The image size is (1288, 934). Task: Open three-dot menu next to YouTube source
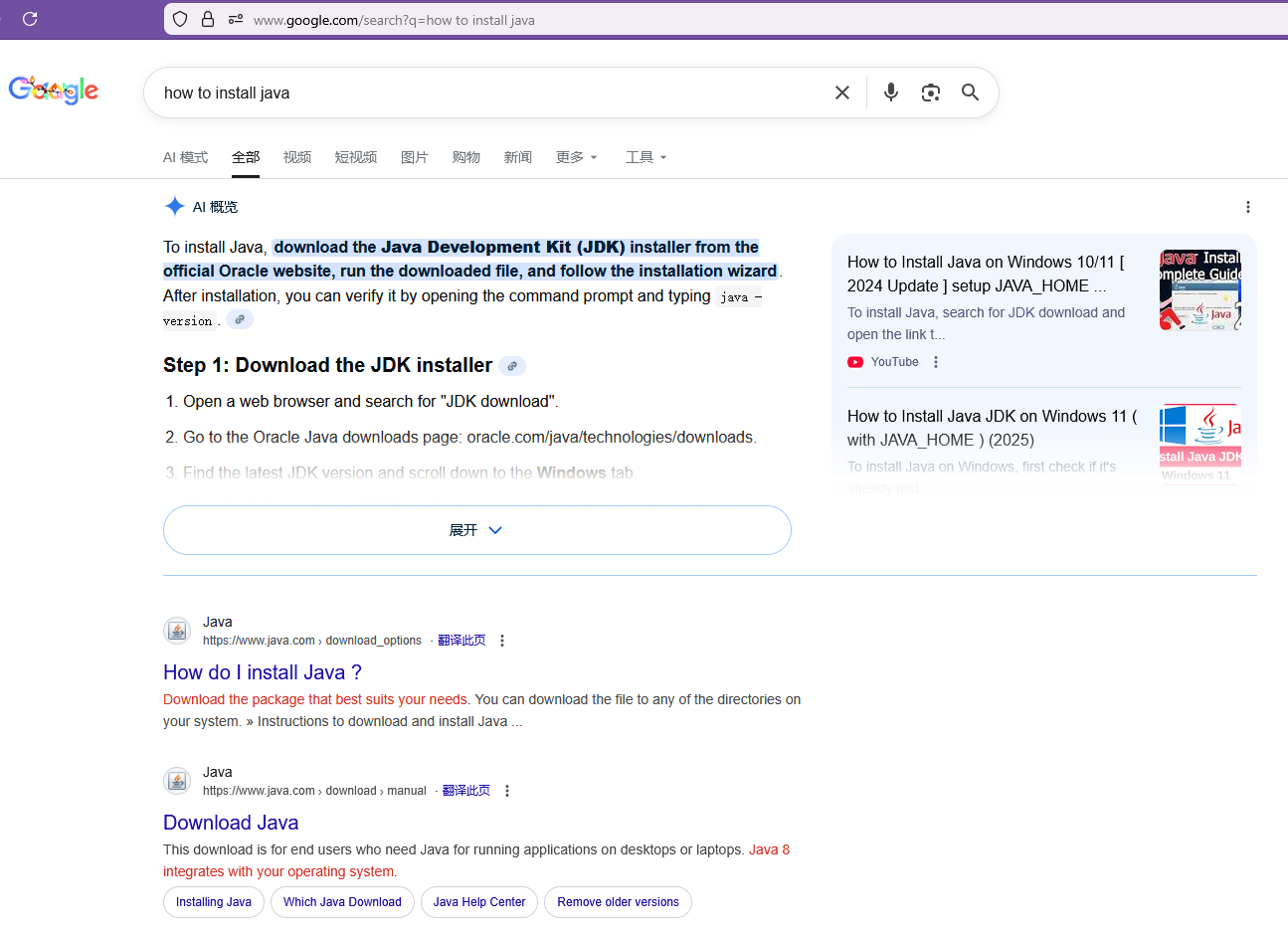pyautogui.click(x=936, y=362)
